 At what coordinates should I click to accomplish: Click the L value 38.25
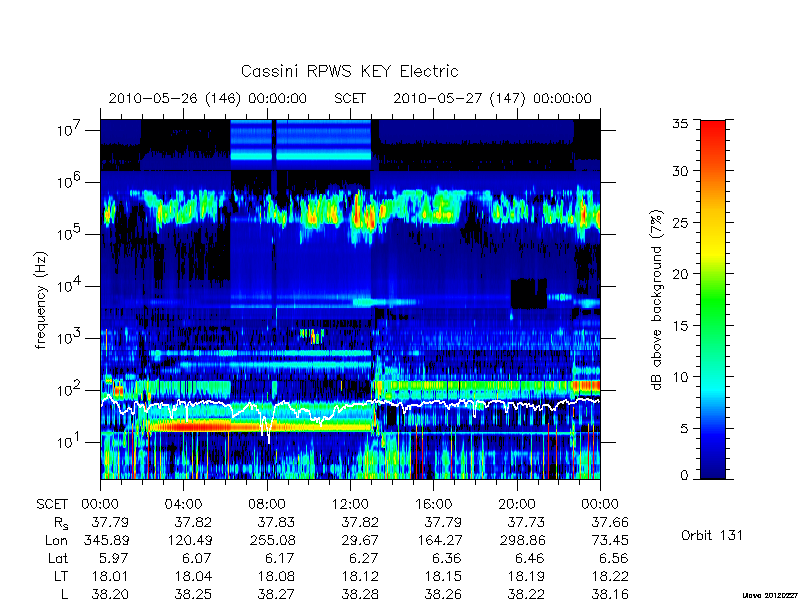tap(193, 594)
